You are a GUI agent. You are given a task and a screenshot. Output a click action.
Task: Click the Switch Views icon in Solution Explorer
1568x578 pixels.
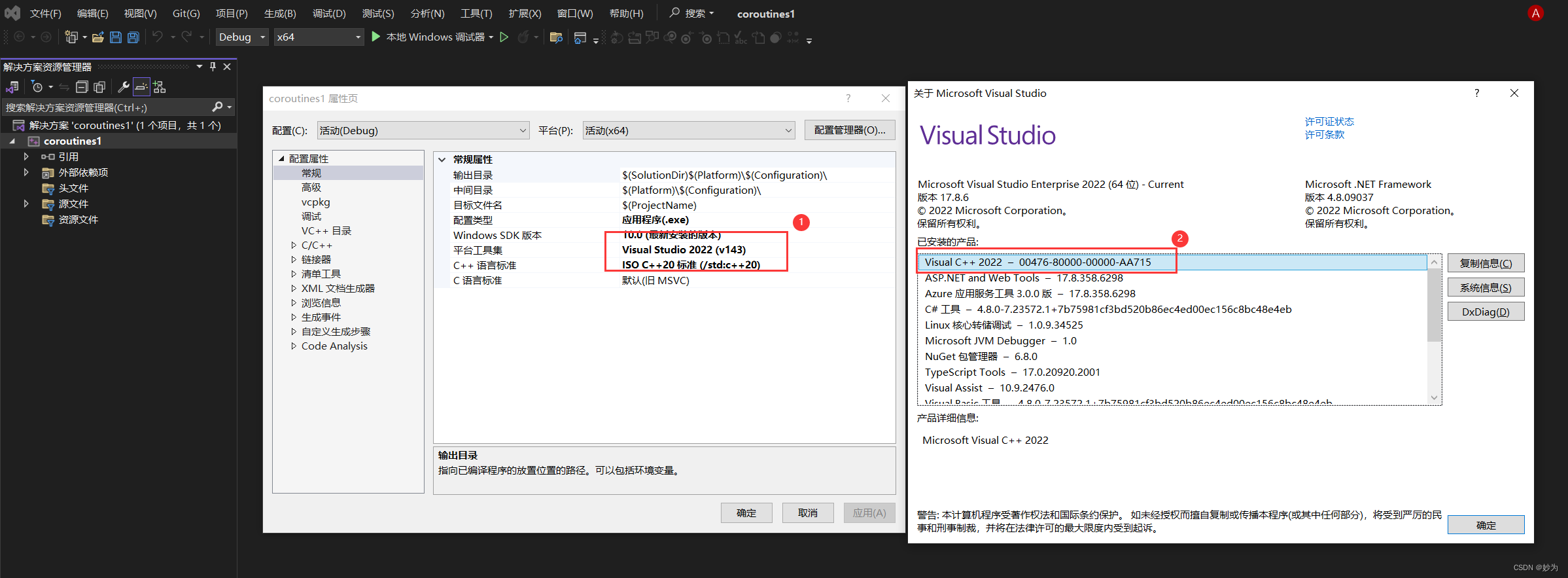click(x=12, y=87)
